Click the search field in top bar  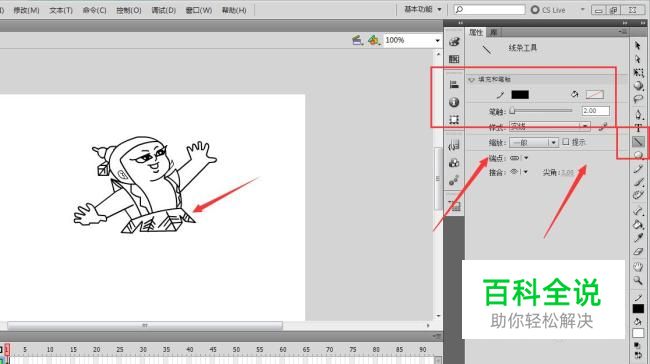click(489, 9)
